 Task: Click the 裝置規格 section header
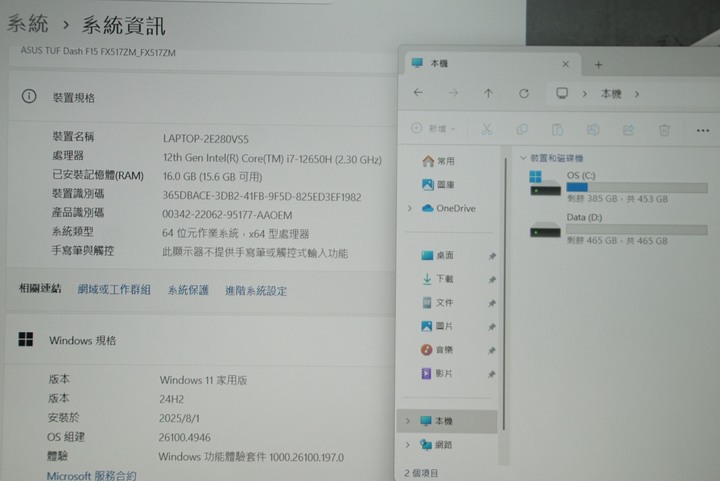click(x=202, y=97)
